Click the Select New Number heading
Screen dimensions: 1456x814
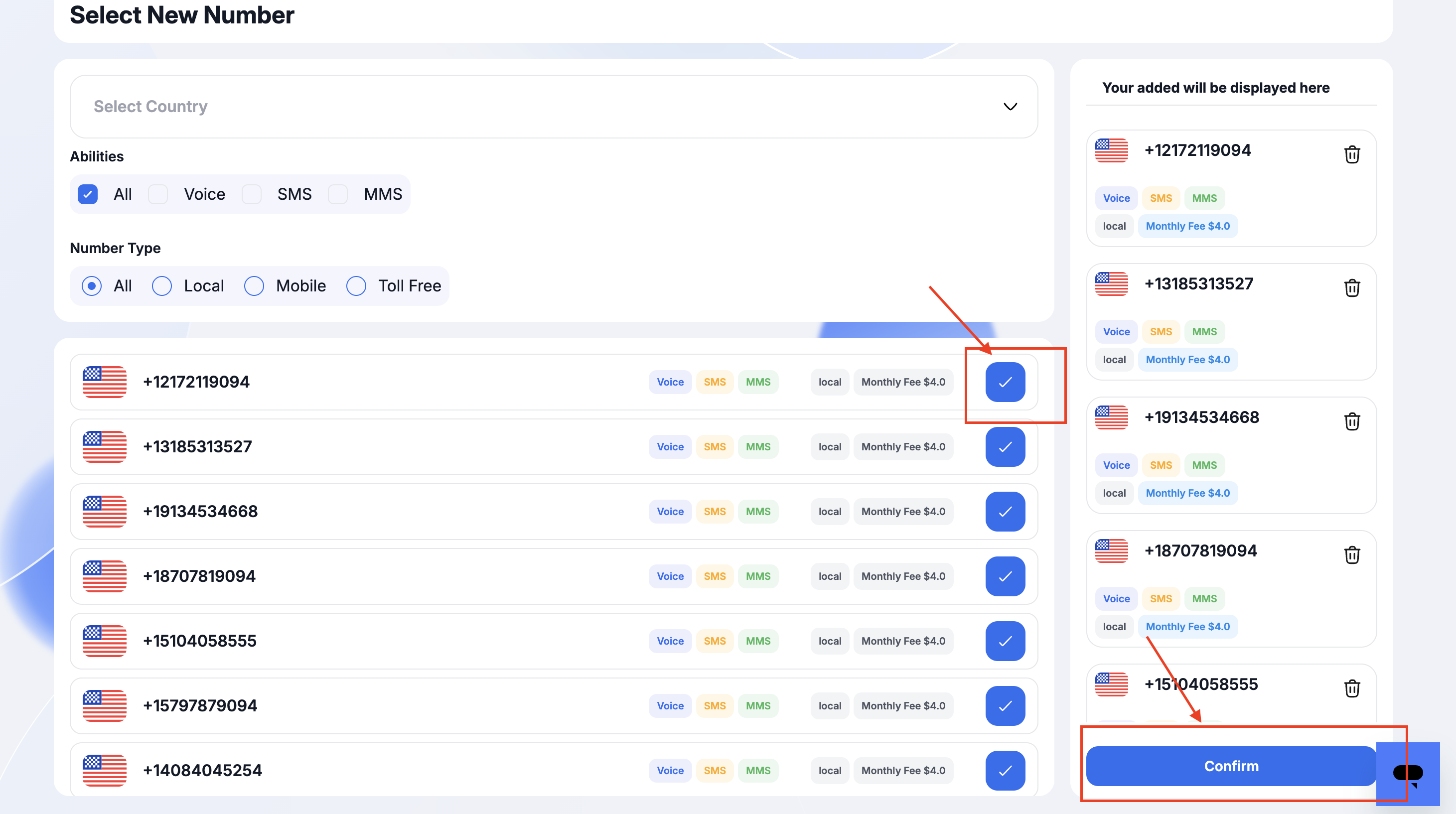tap(182, 14)
